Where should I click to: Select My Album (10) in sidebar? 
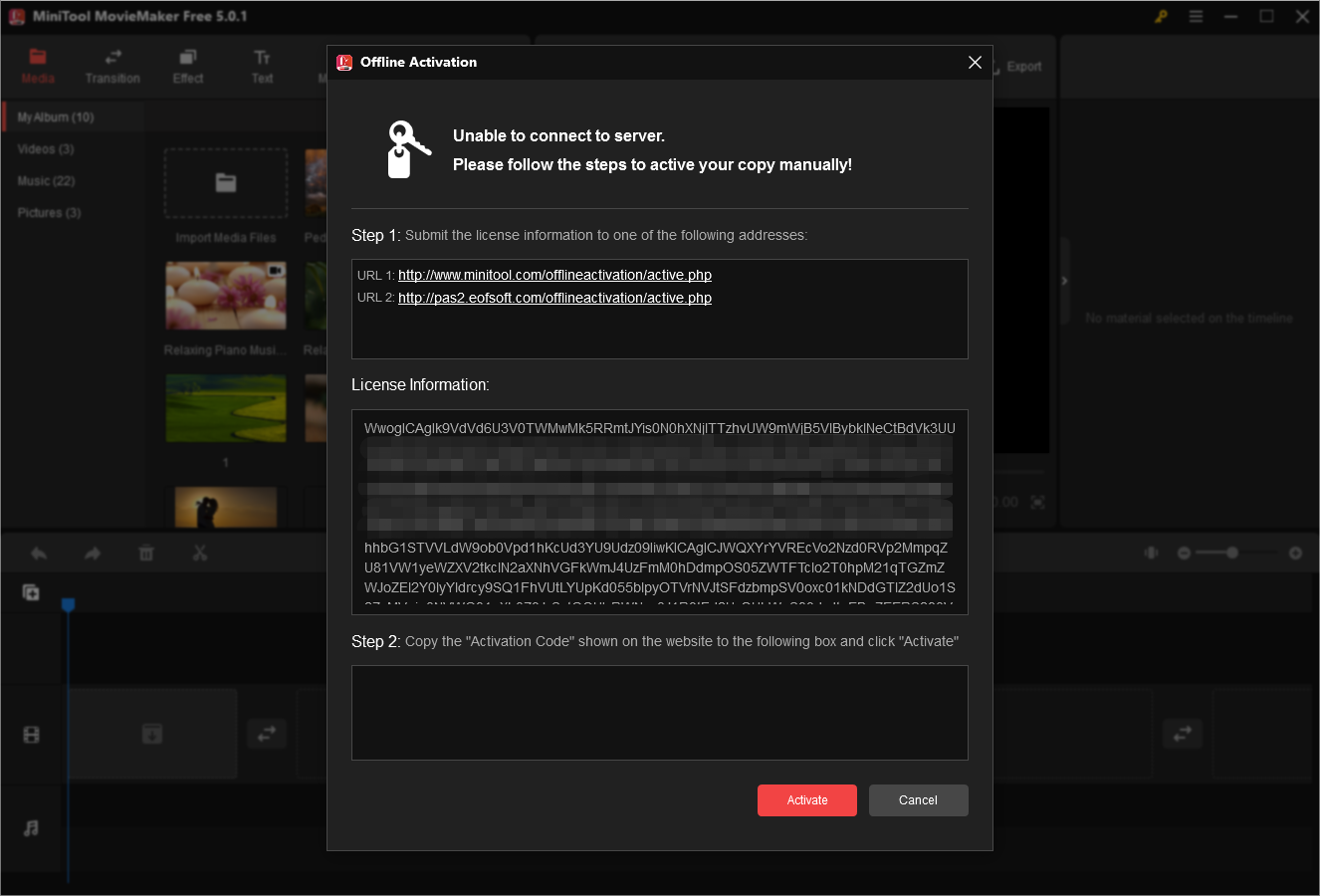pos(74,117)
